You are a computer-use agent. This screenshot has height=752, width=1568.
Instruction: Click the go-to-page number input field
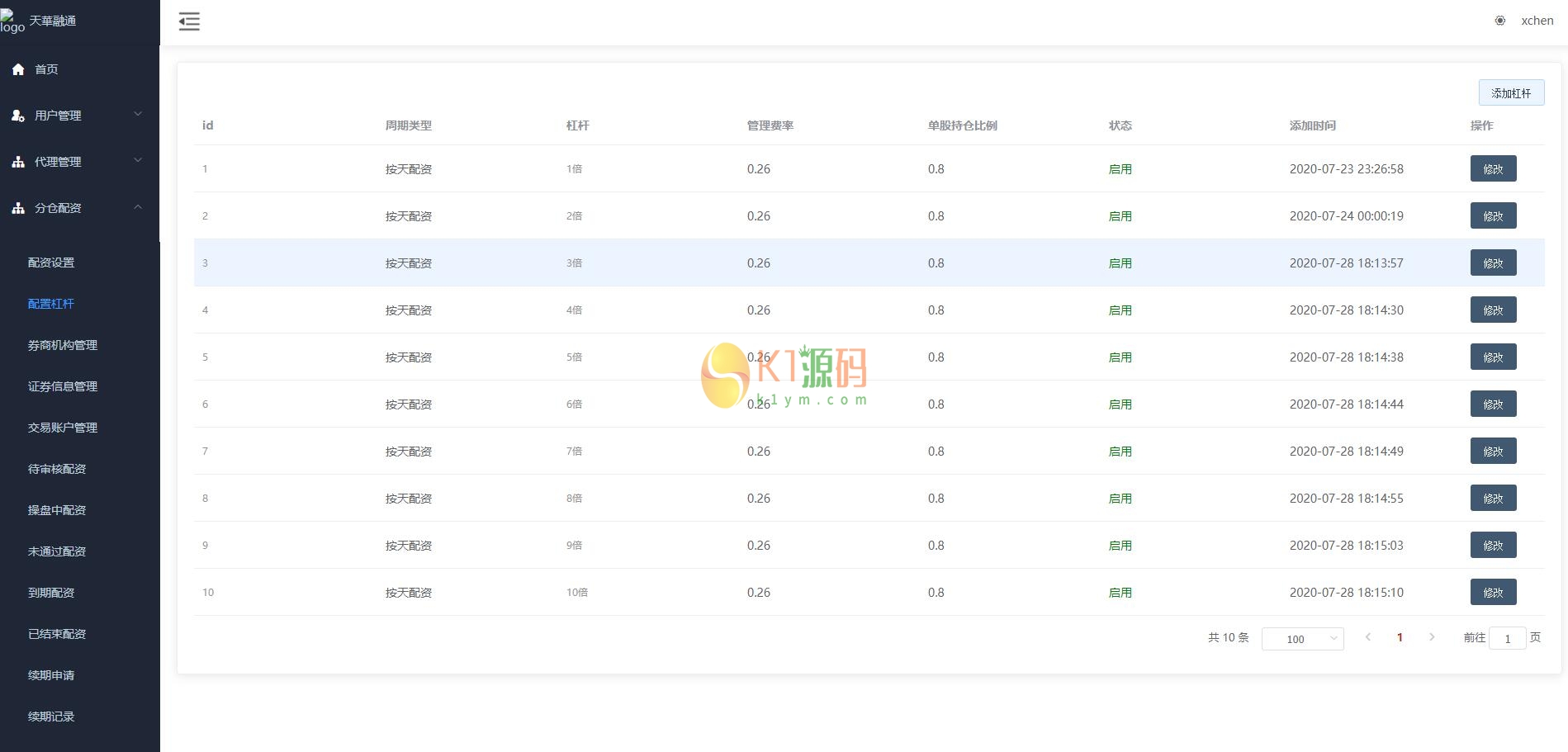tap(1507, 639)
